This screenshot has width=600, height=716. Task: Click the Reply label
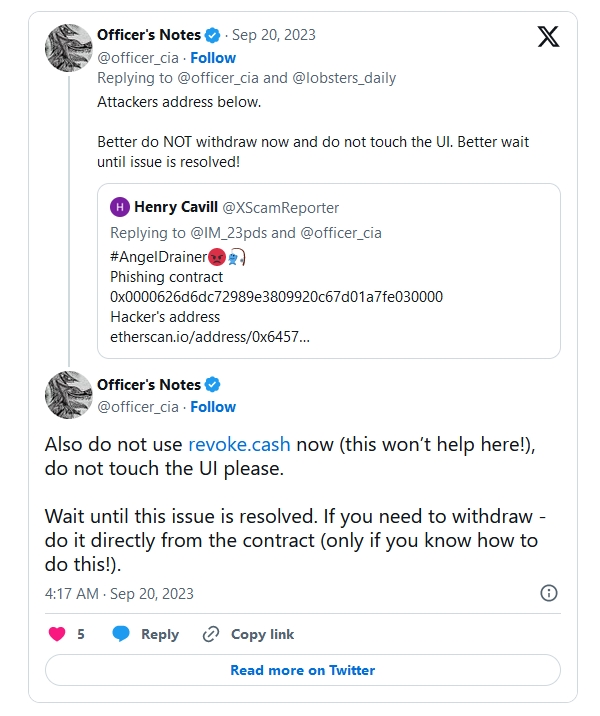(x=160, y=634)
